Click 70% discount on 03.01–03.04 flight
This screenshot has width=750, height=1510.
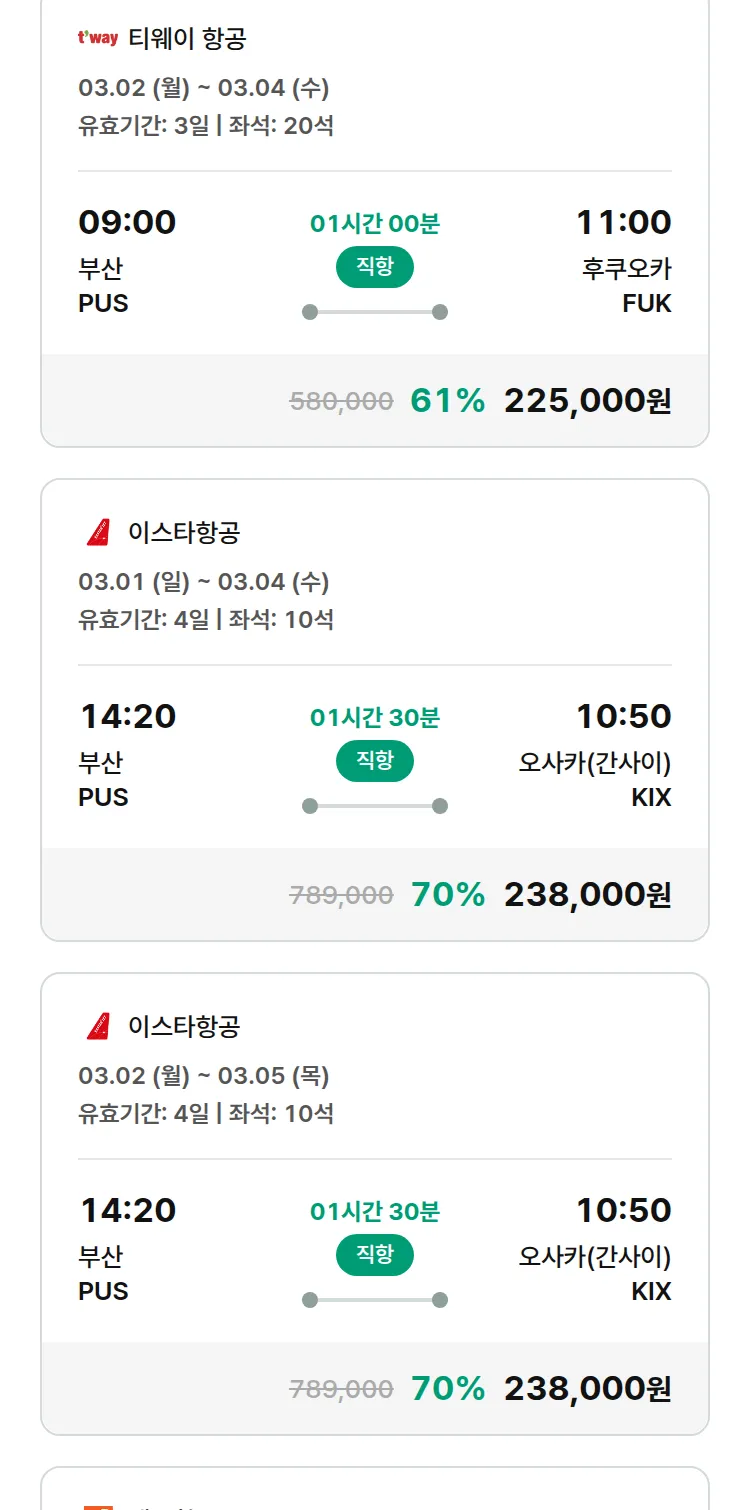447,895
